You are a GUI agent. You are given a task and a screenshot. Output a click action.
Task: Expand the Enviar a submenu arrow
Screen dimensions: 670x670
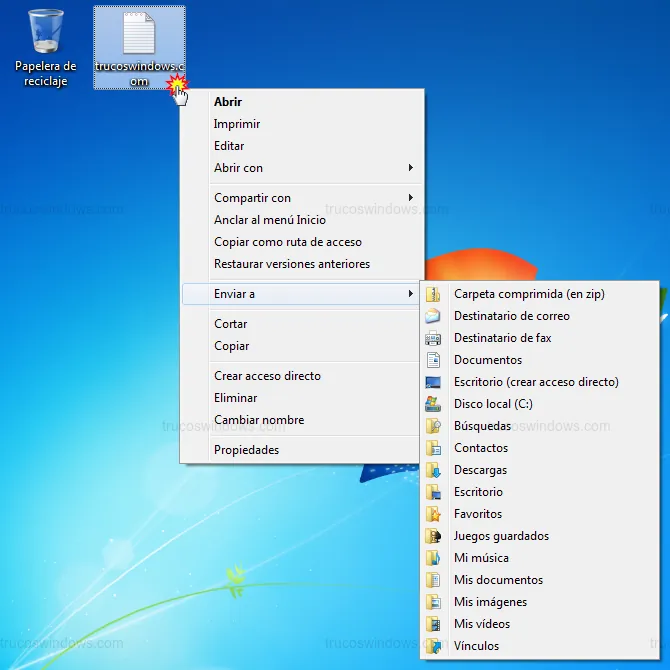(x=410, y=294)
